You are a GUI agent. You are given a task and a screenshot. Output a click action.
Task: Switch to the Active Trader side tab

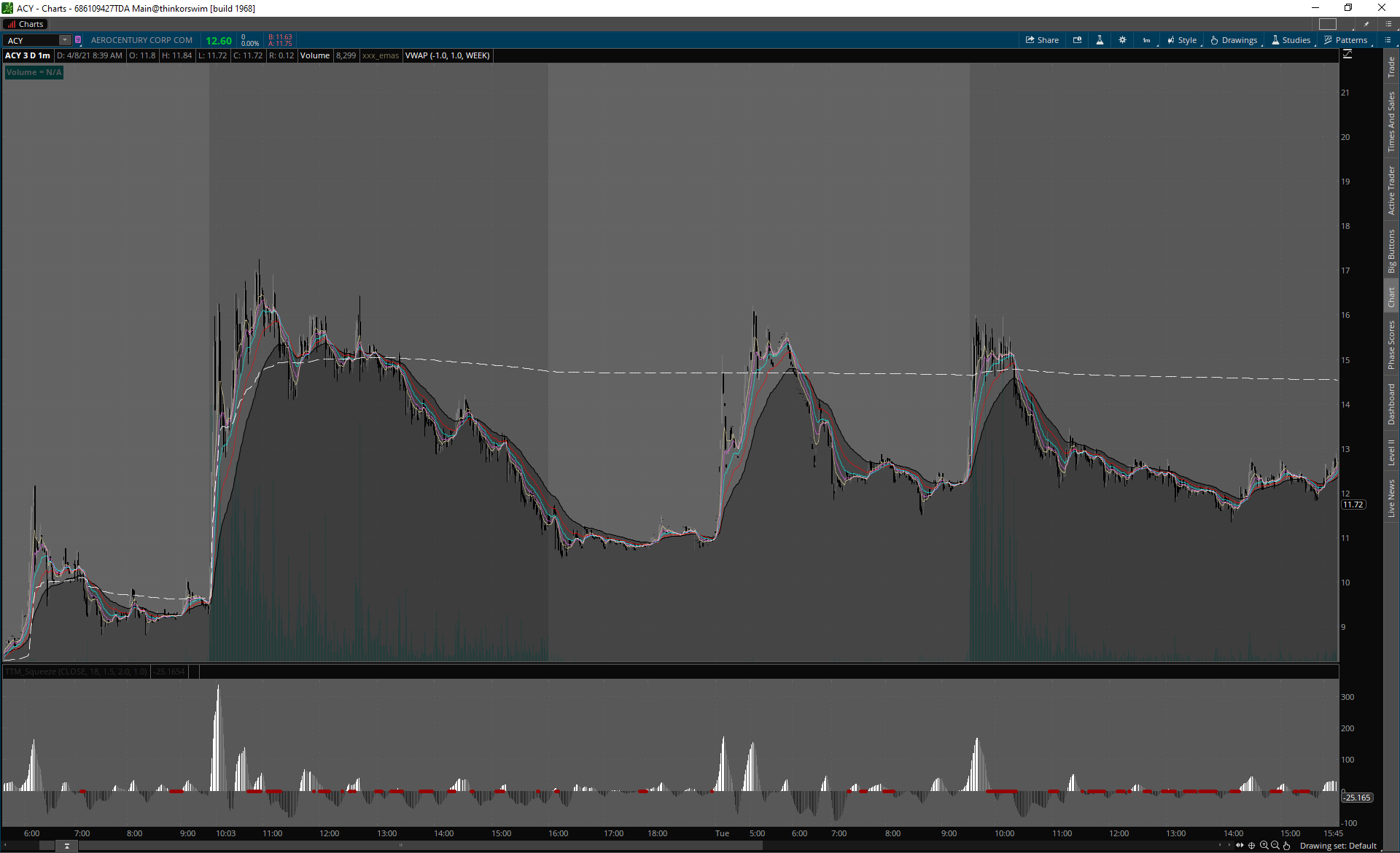[x=1391, y=190]
